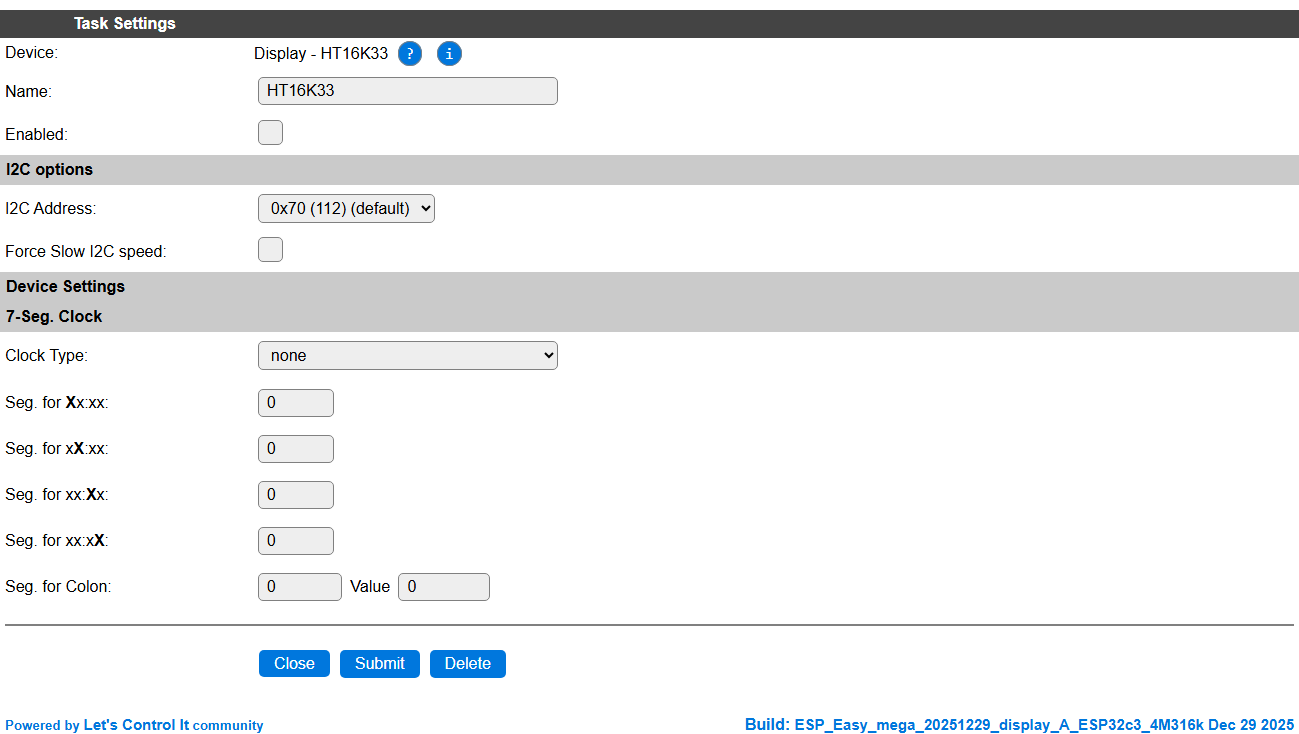Viewport: 1299px width, 734px height.
Task: Open the question mark help icon
Action: 410,54
